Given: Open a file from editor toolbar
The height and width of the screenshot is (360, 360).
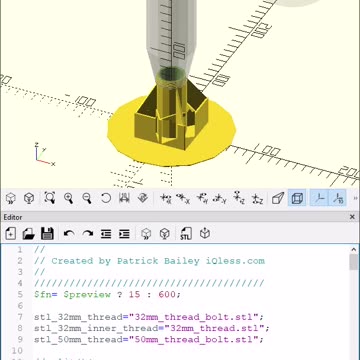Looking at the screenshot, I should tap(29, 234).
